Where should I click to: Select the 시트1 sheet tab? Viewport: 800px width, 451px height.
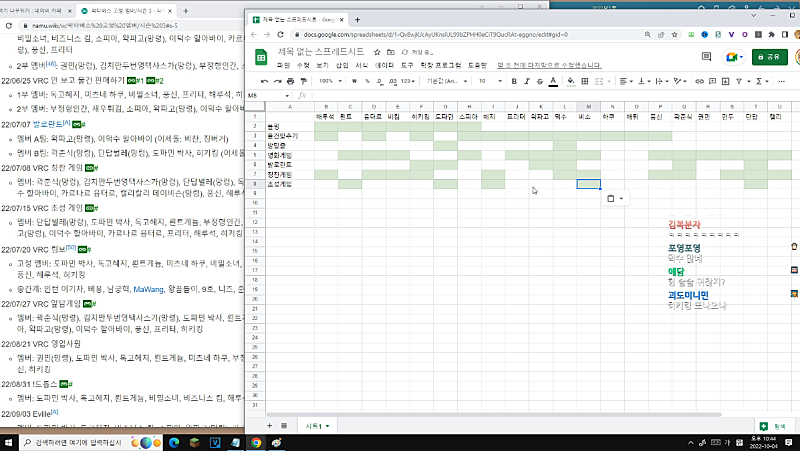[317, 425]
